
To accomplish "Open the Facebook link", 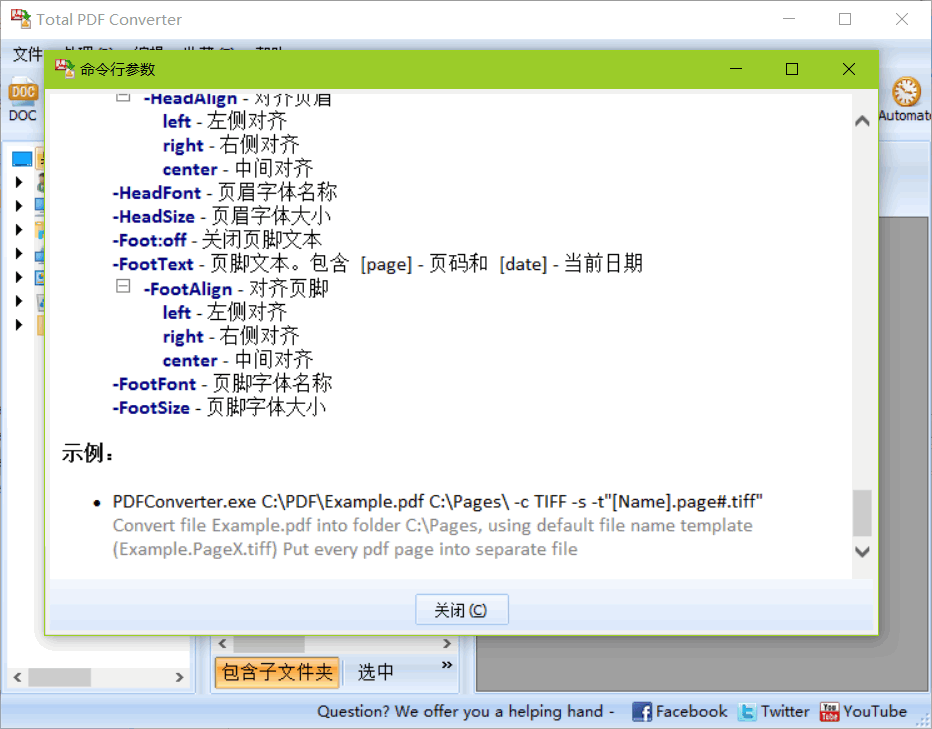I will pos(691,711).
